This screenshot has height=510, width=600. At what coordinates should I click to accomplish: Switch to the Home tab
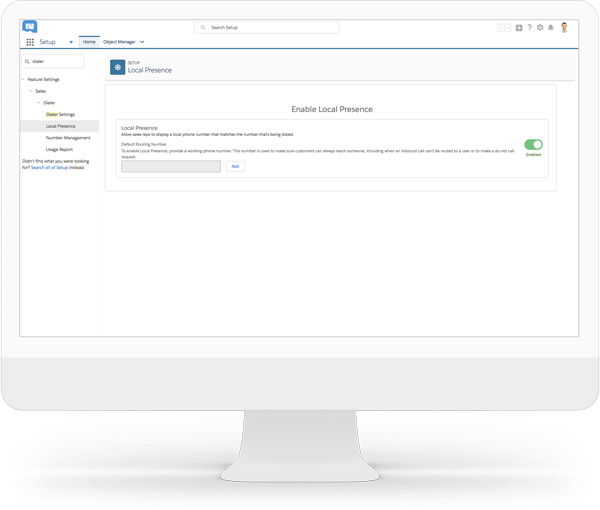pos(89,42)
